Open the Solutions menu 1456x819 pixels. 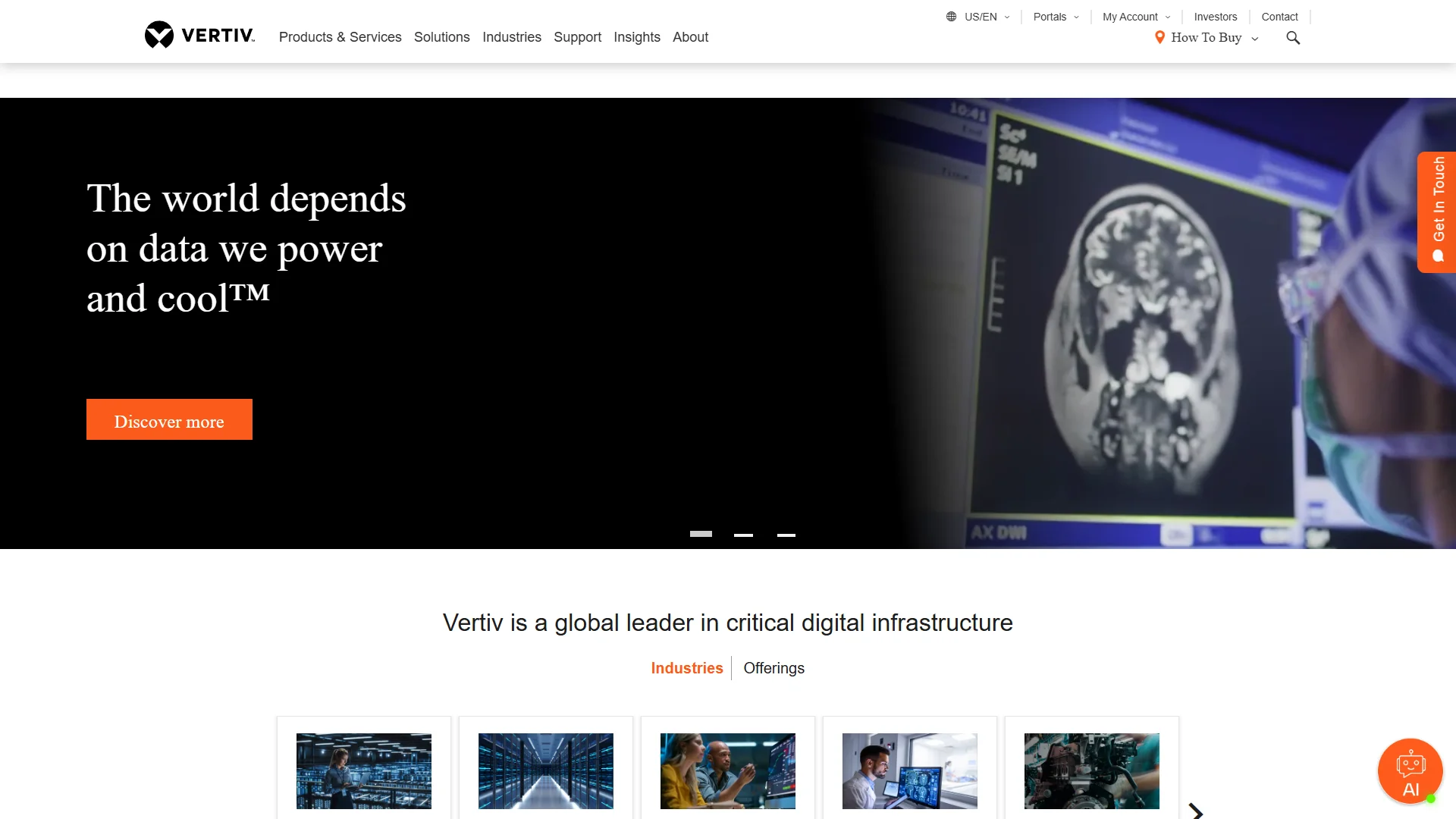(x=442, y=37)
